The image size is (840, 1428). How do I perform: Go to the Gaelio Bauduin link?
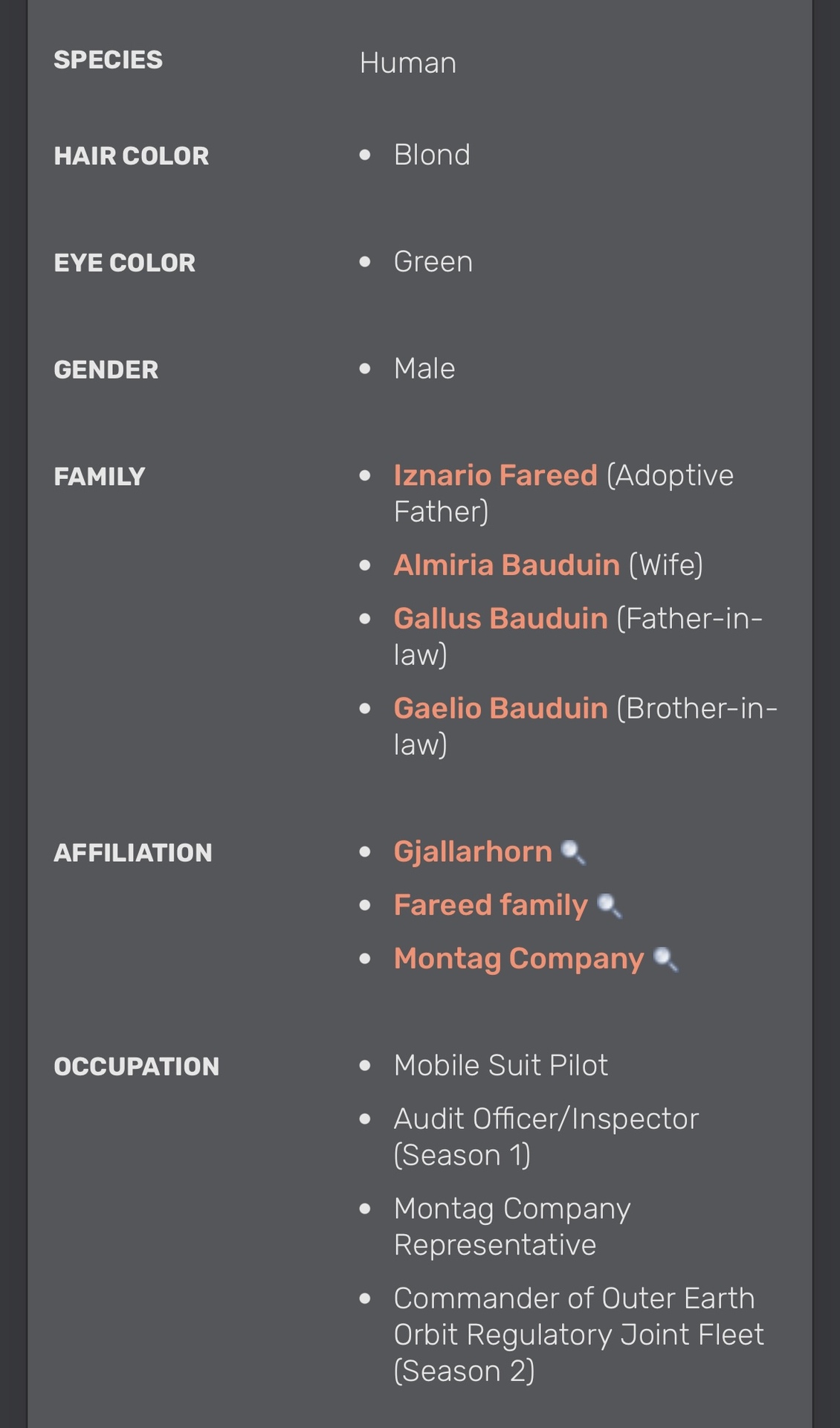coord(500,708)
